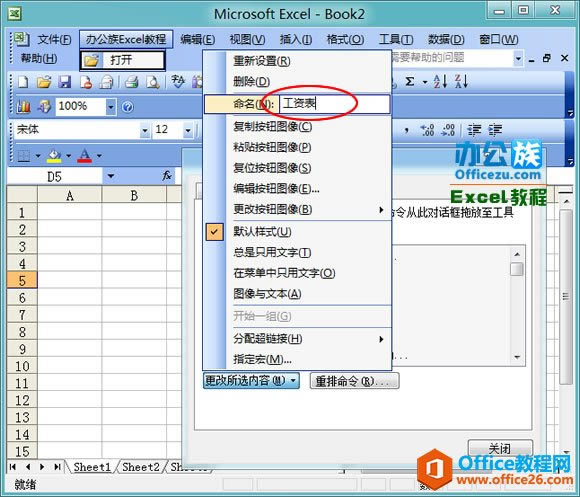Click the Spelling check icon

pyautogui.click(x=178, y=82)
